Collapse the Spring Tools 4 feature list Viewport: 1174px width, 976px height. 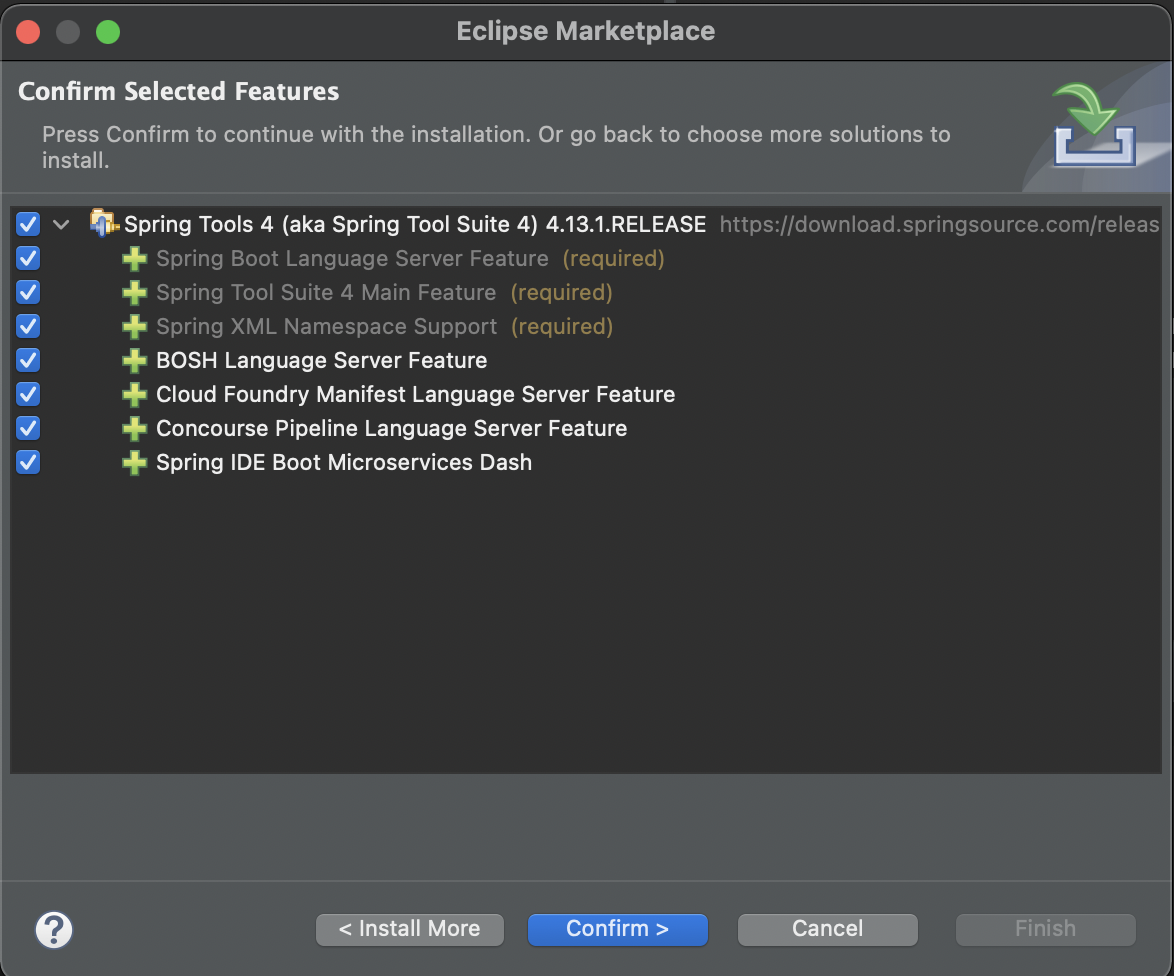pyautogui.click(x=61, y=224)
